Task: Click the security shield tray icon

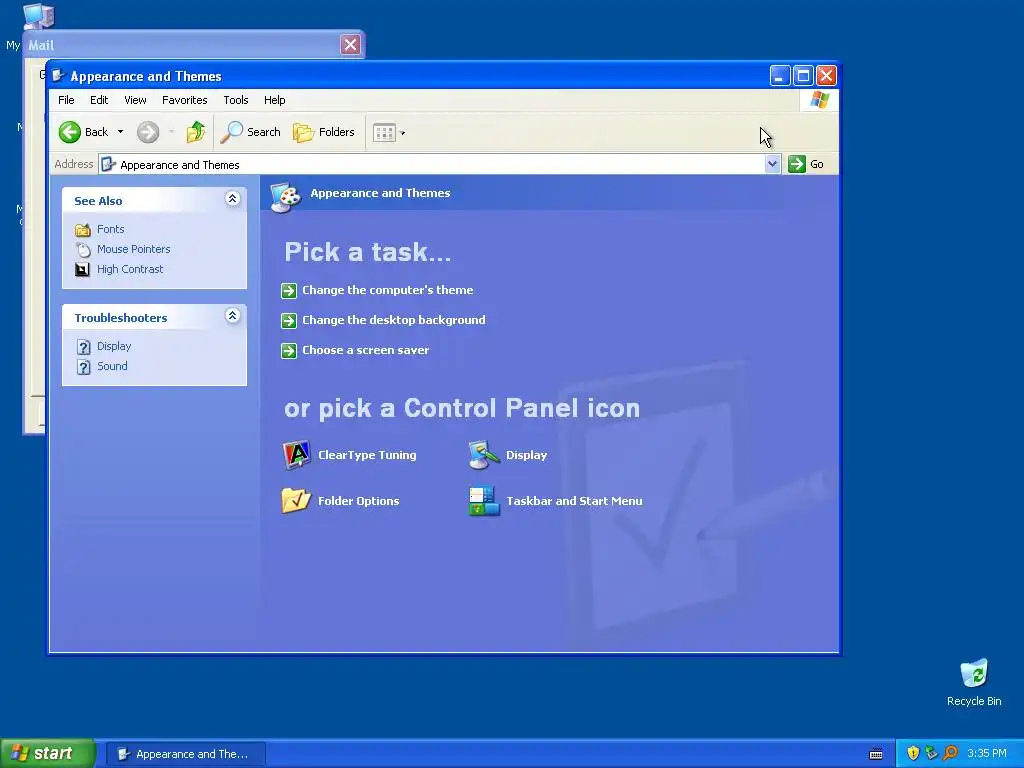Action: pos(913,753)
